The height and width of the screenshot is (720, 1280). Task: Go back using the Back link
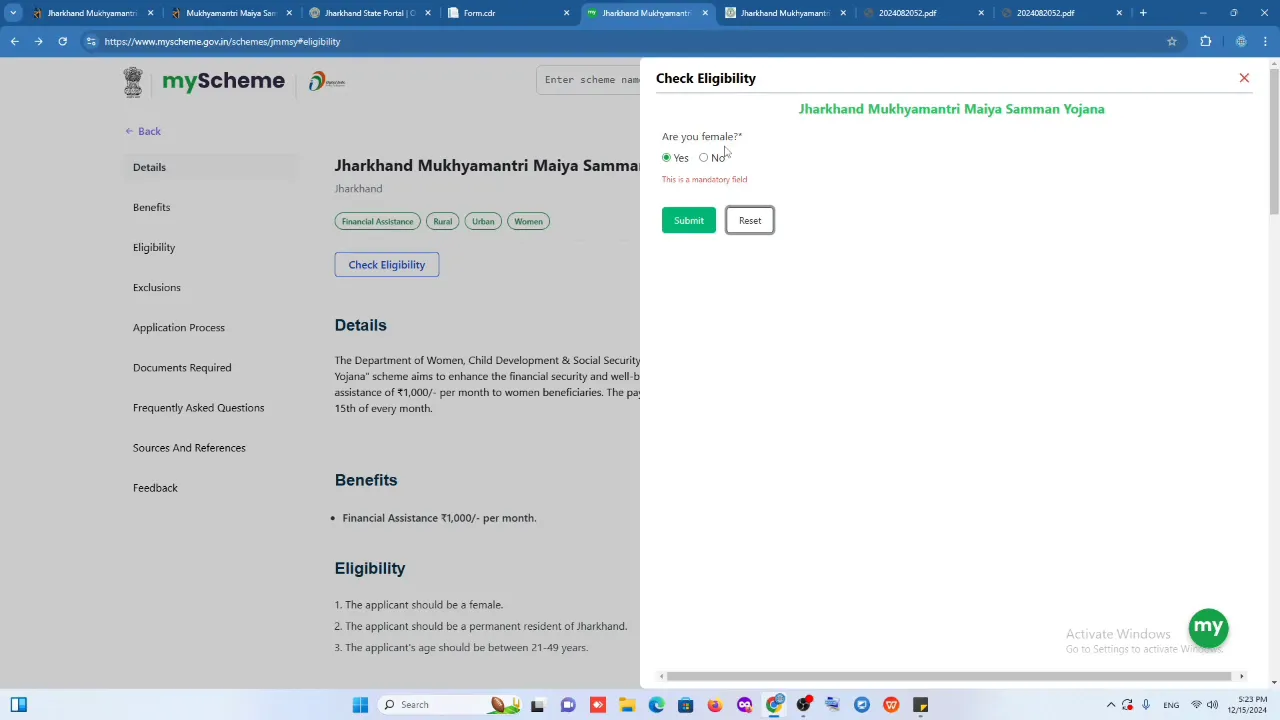coord(143,131)
